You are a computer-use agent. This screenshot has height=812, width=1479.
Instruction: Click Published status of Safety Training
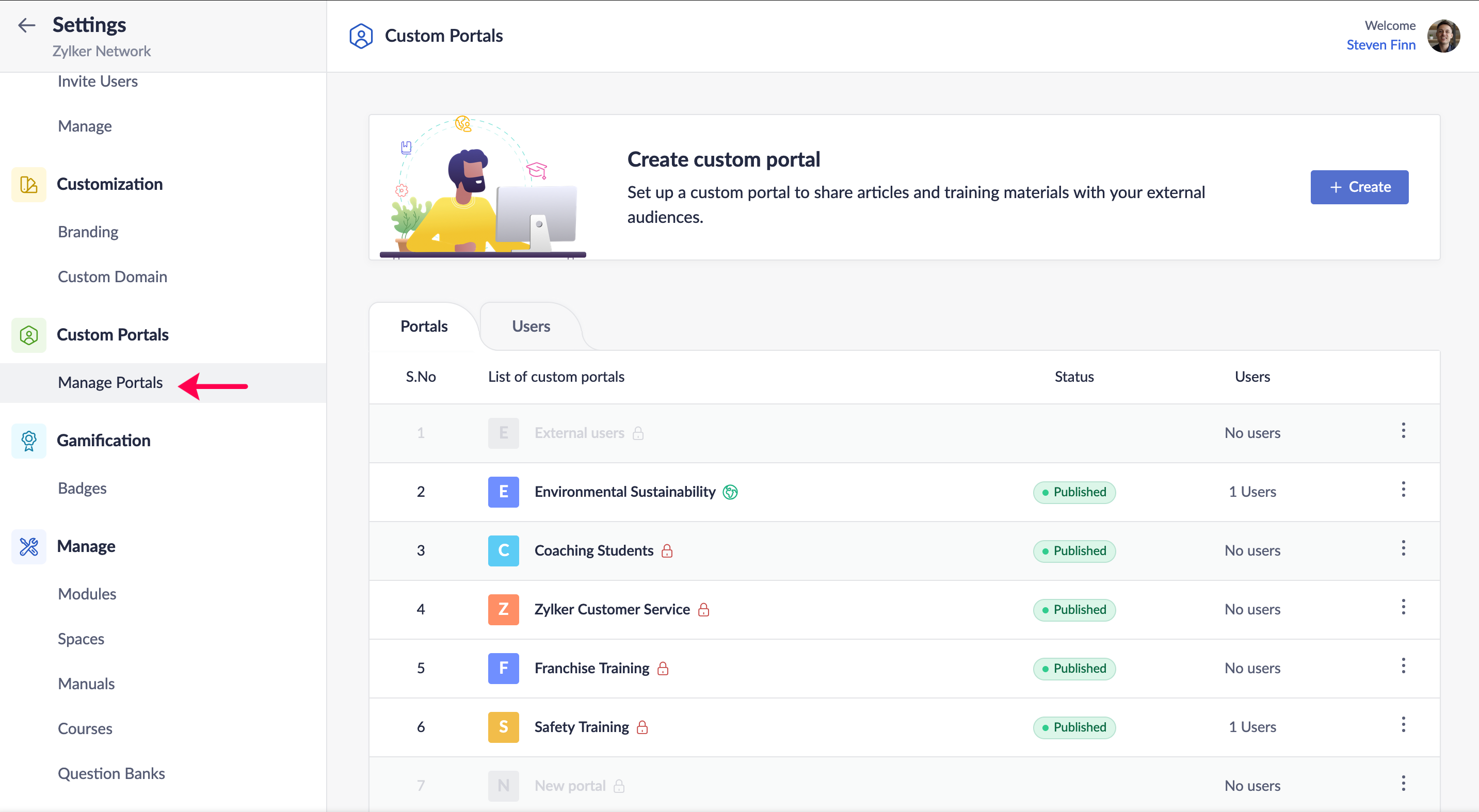point(1074,727)
